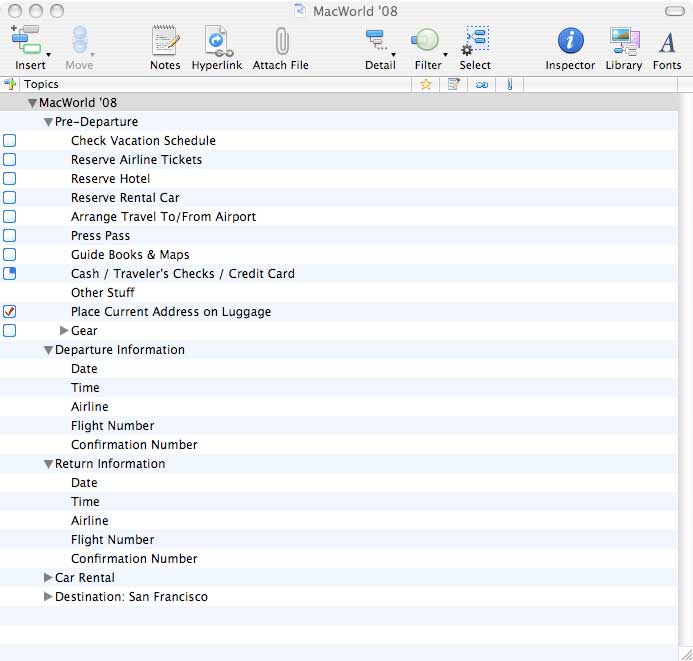Expand Destination: San Francisco topic
693x661 pixels.
[x=48, y=596]
